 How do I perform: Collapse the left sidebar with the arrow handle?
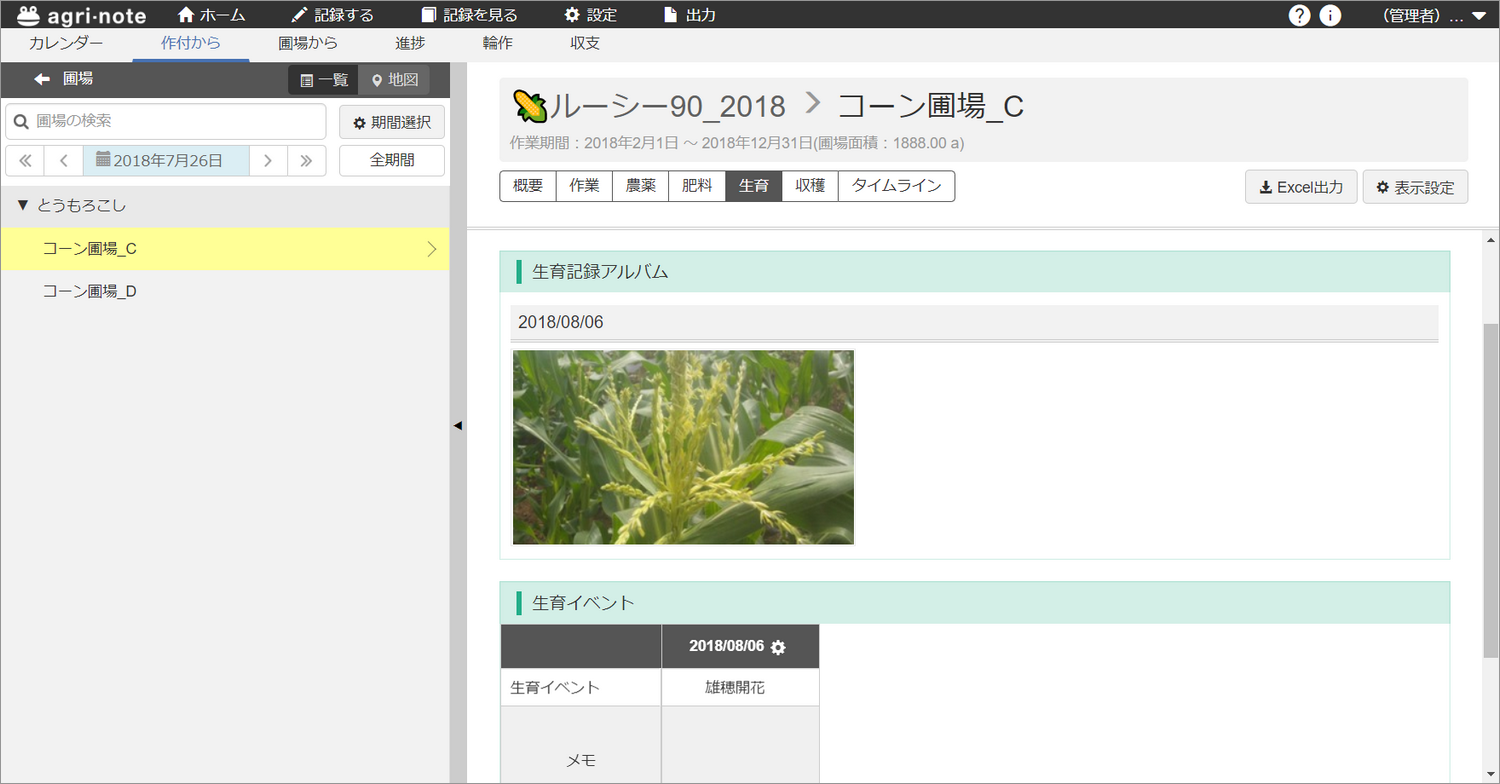pos(458,425)
